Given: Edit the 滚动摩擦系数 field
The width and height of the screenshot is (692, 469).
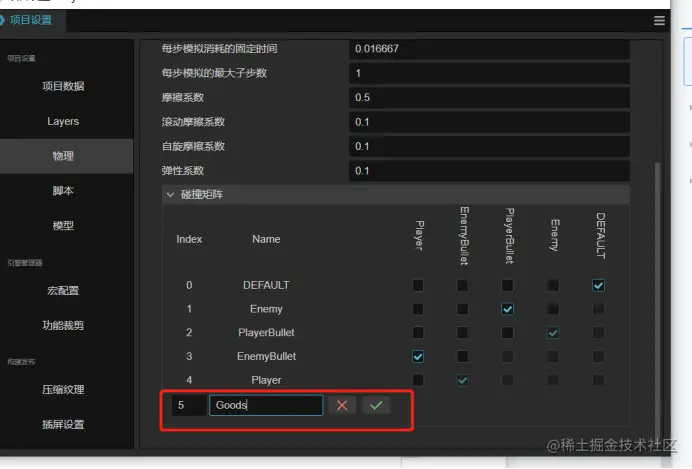Looking at the screenshot, I should (489, 122).
